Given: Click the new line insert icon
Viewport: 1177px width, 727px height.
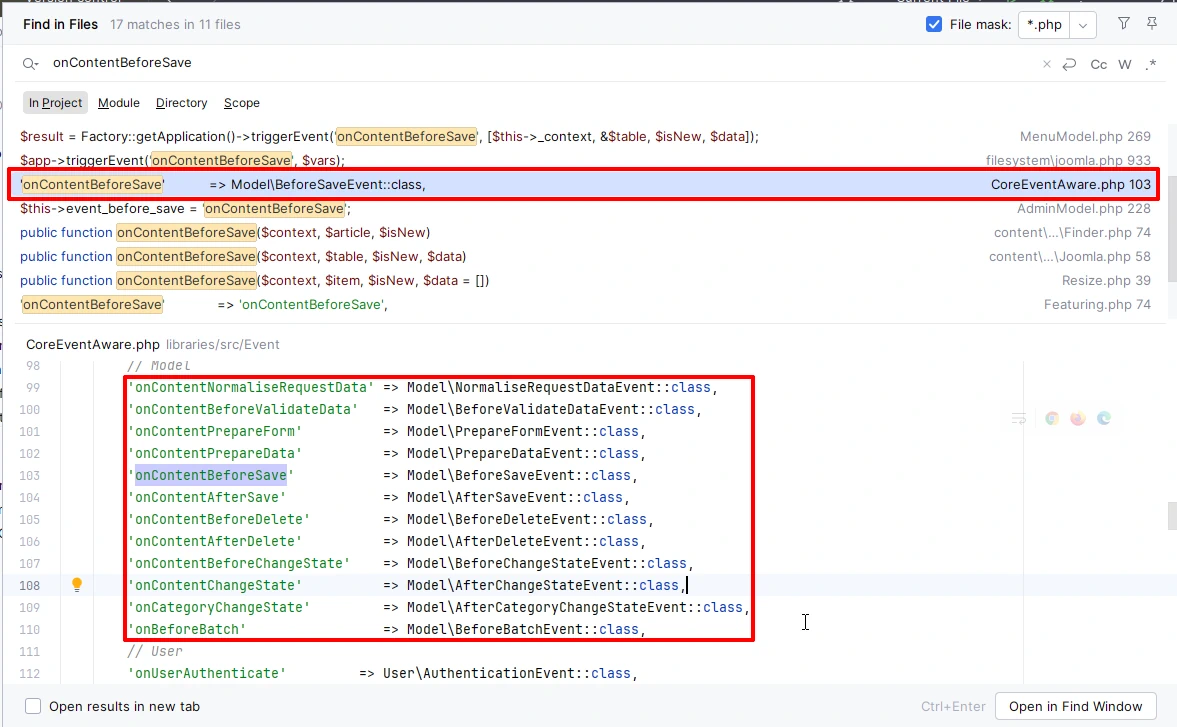Looking at the screenshot, I should click(x=1070, y=65).
